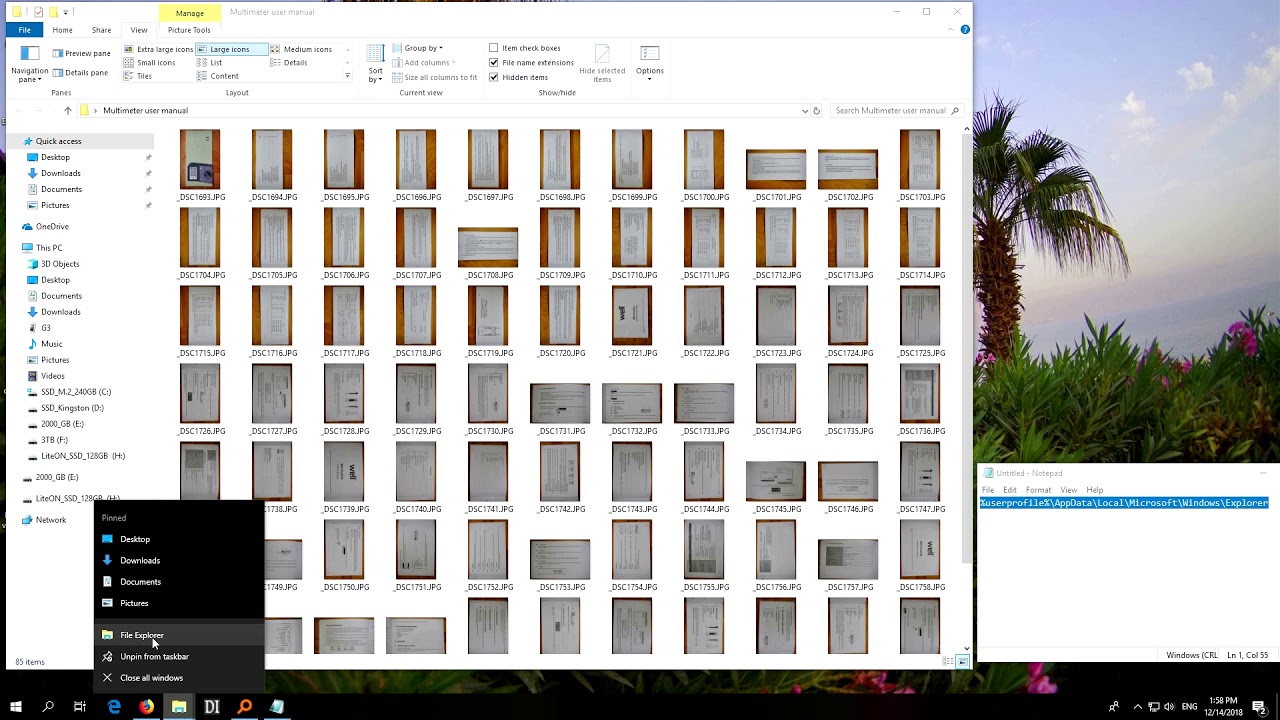Open the Group by dropdown

click(x=418, y=48)
